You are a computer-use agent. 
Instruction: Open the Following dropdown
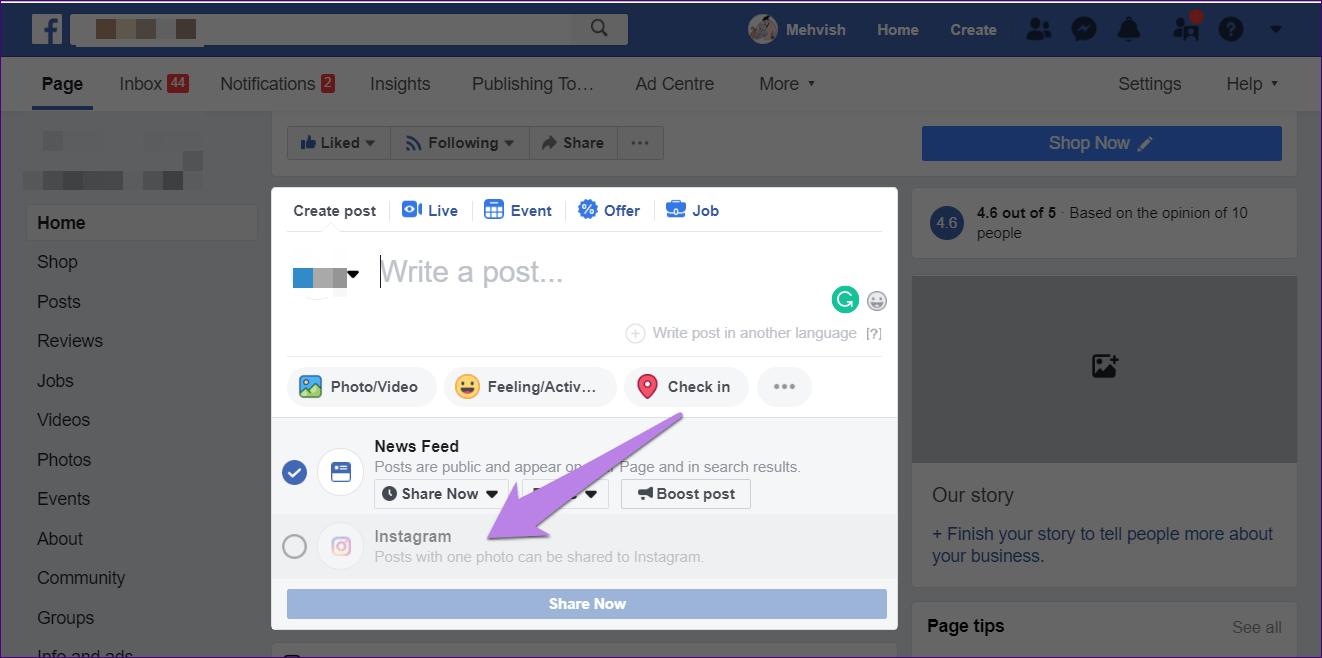click(x=460, y=143)
